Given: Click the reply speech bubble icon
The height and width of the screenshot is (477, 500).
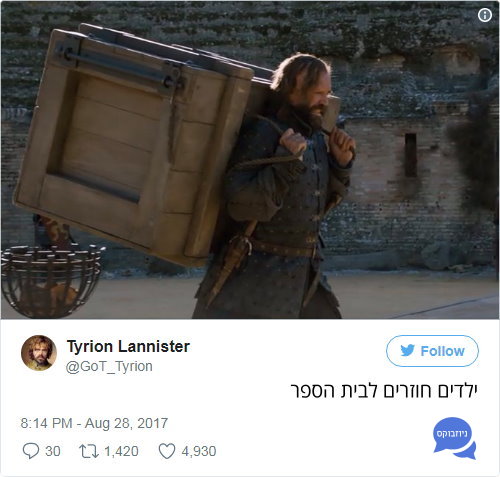Looking at the screenshot, I should (x=31, y=451).
